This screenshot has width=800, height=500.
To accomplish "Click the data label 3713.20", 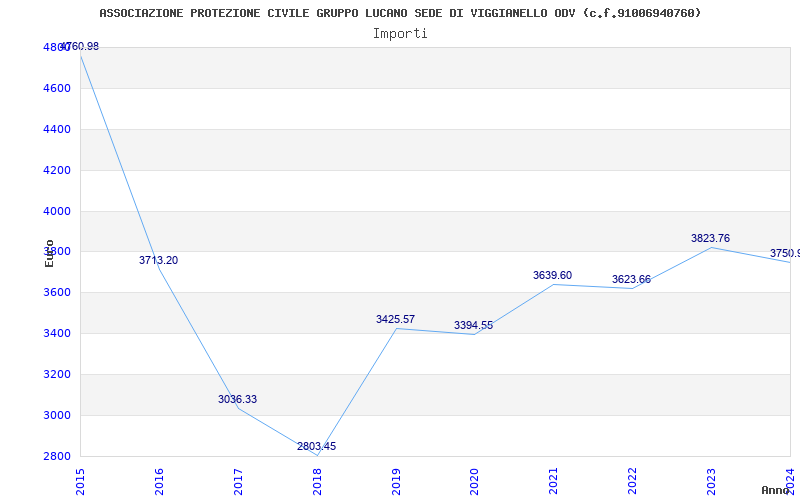I will click(x=159, y=260).
